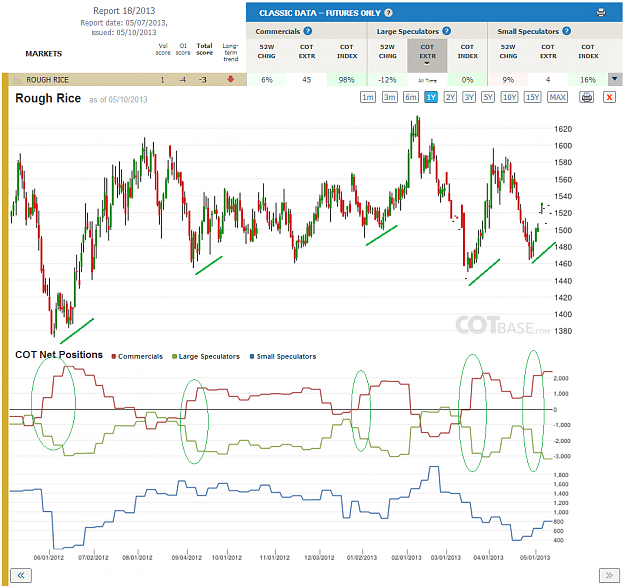This screenshot has height=586, width=625.
Task: Select the 1m timeframe tab
Action: coord(368,97)
